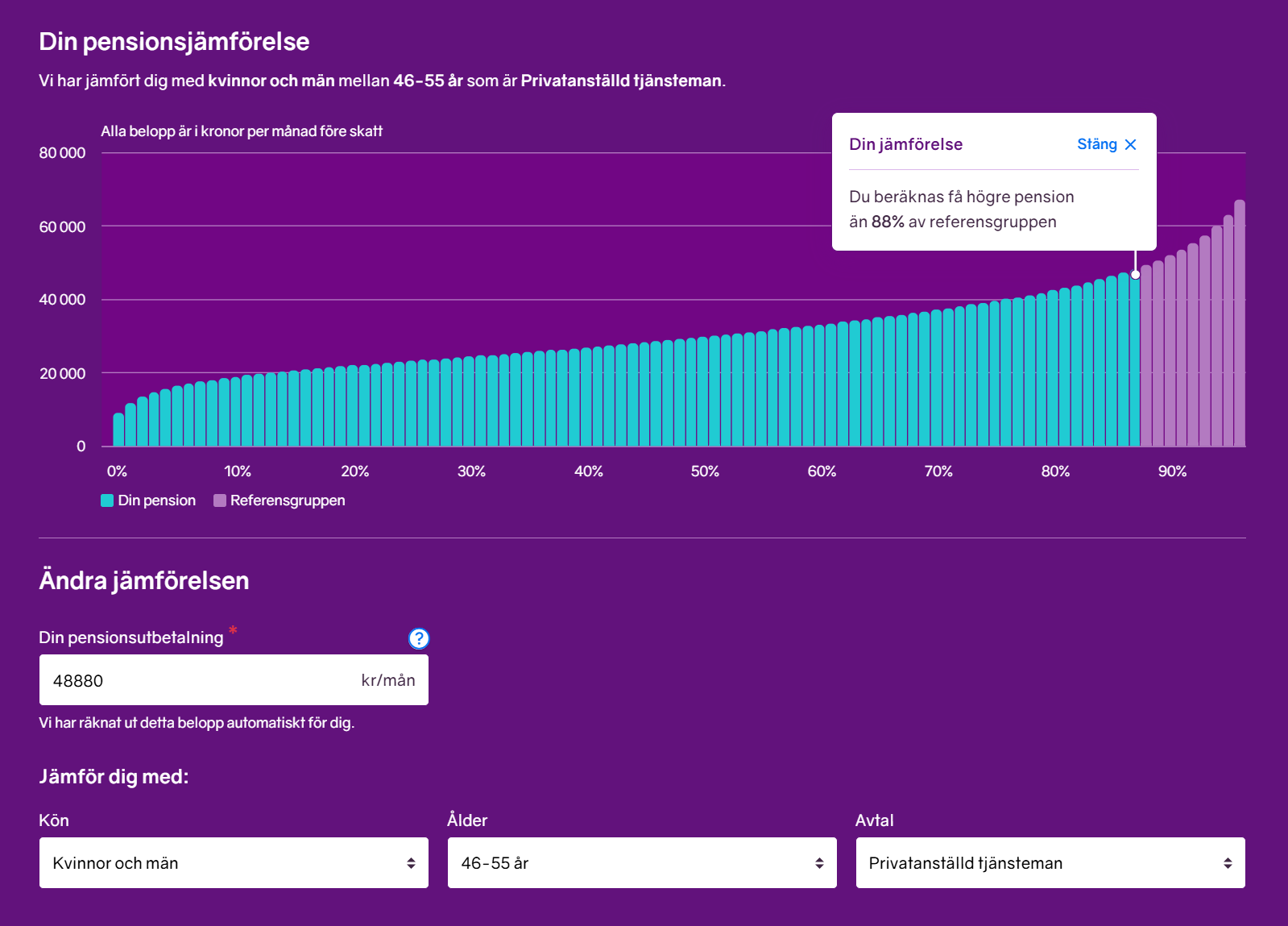Viewport: 1288px width, 926px height.
Task: Close the tooltip via the Stäng link
Action: pos(1096,144)
